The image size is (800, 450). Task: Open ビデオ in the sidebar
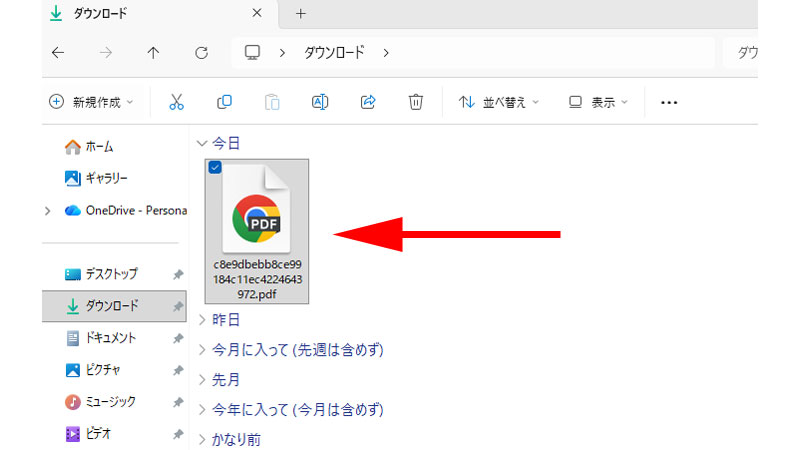coord(88,434)
